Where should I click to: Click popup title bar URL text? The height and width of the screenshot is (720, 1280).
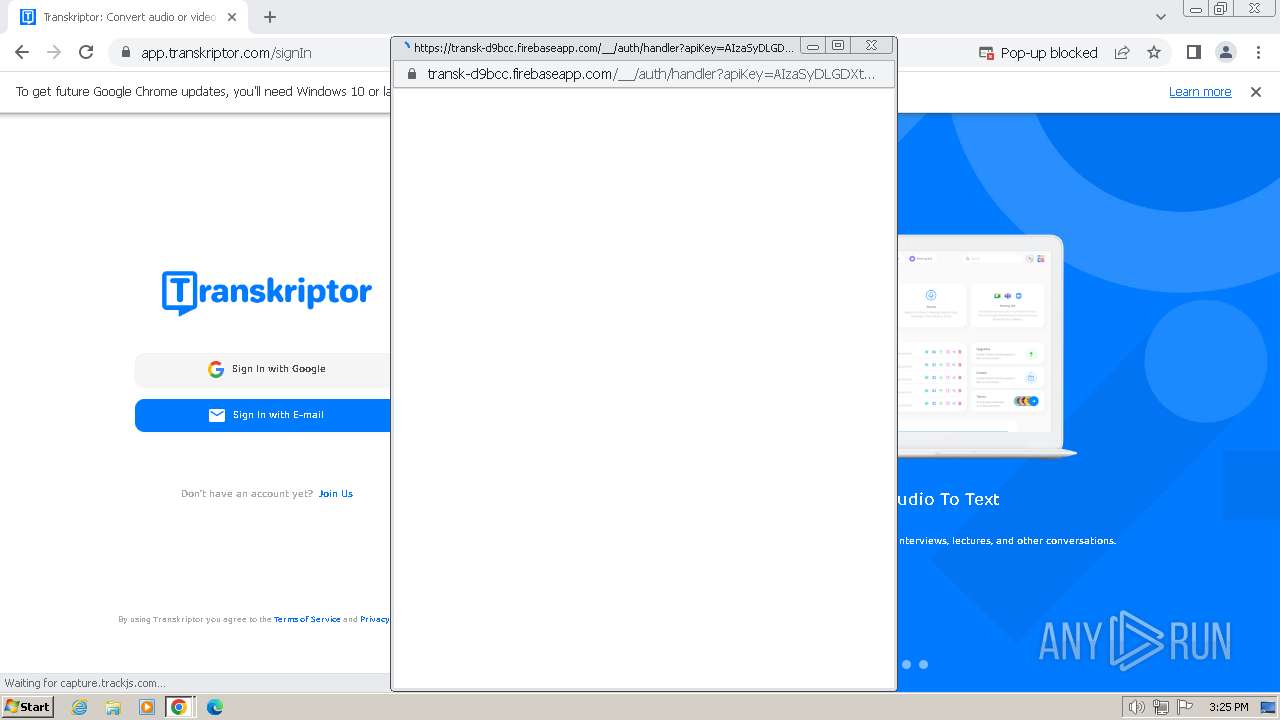604,47
